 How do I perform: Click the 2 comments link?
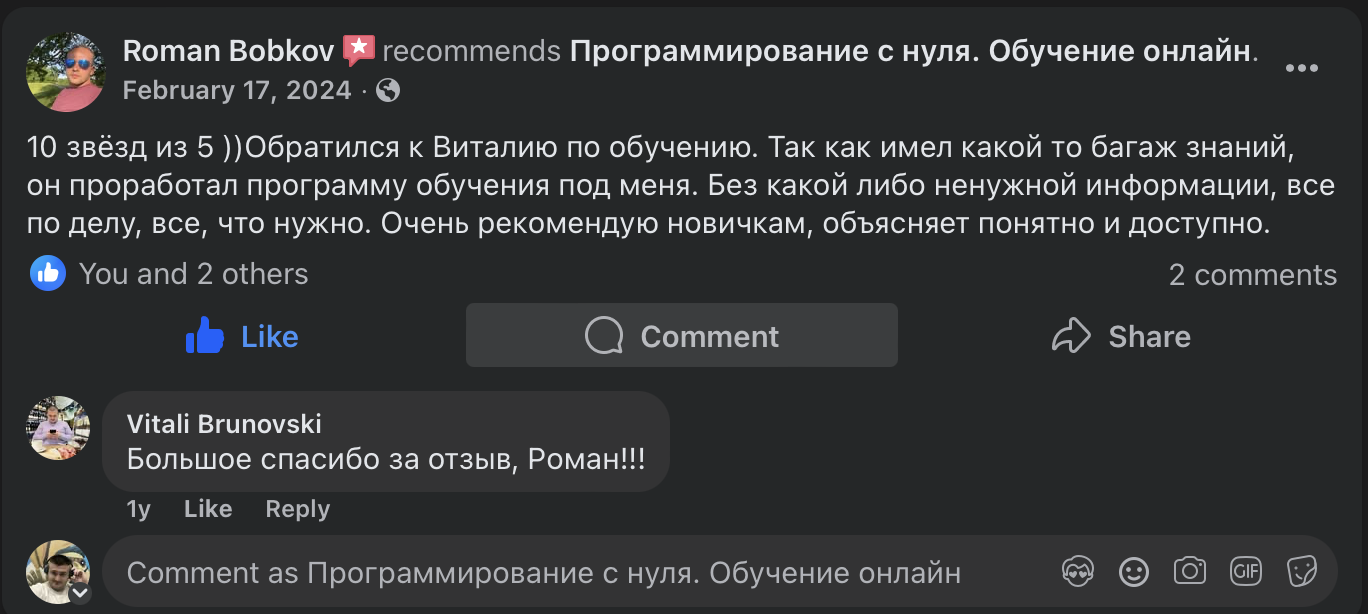coord(1252,274)
